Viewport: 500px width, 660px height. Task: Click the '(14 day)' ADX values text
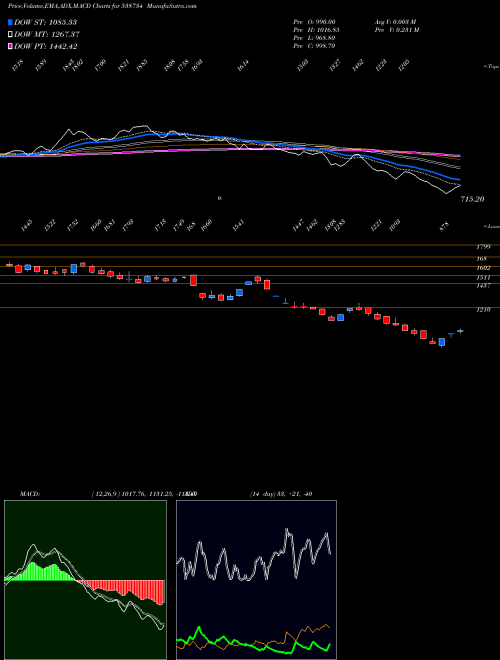[x=281, y=494]
